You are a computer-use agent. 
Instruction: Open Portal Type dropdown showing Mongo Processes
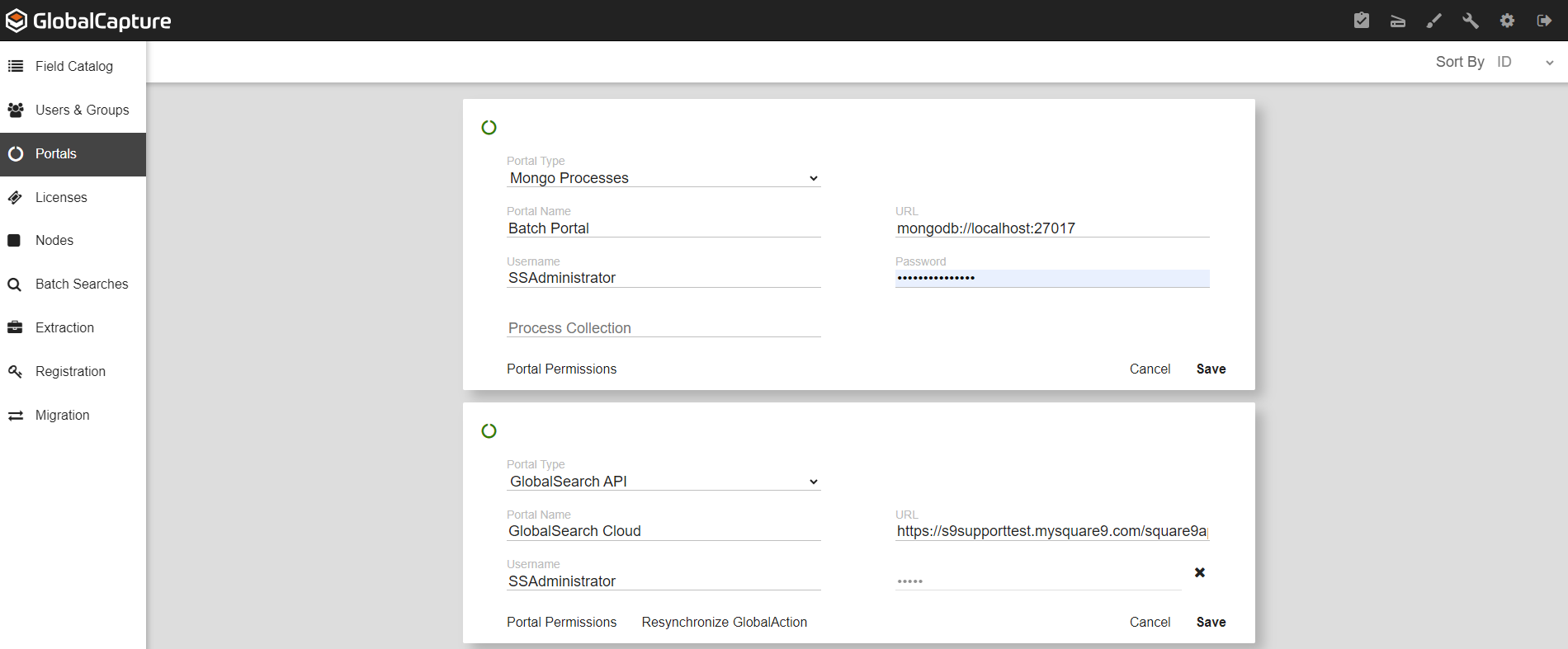coord(663,178)
